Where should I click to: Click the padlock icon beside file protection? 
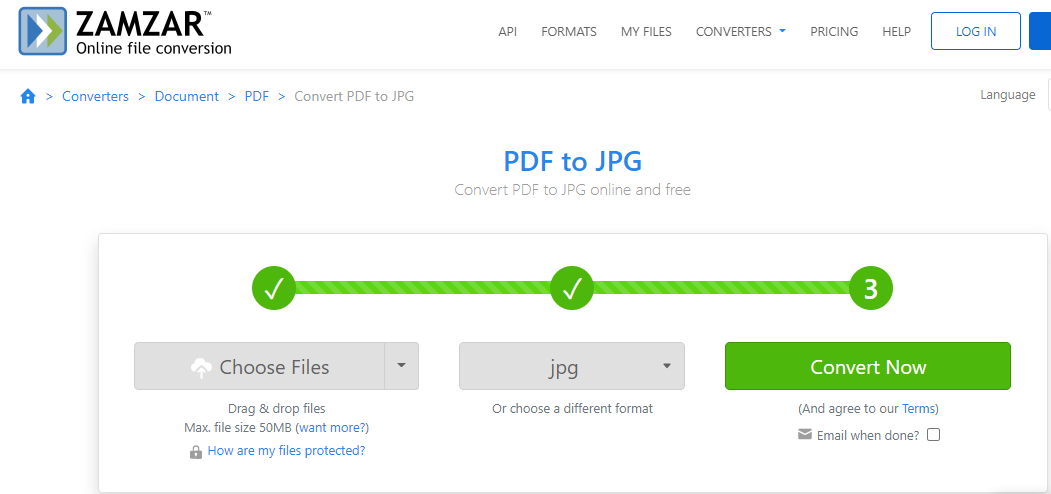[196, 452]
